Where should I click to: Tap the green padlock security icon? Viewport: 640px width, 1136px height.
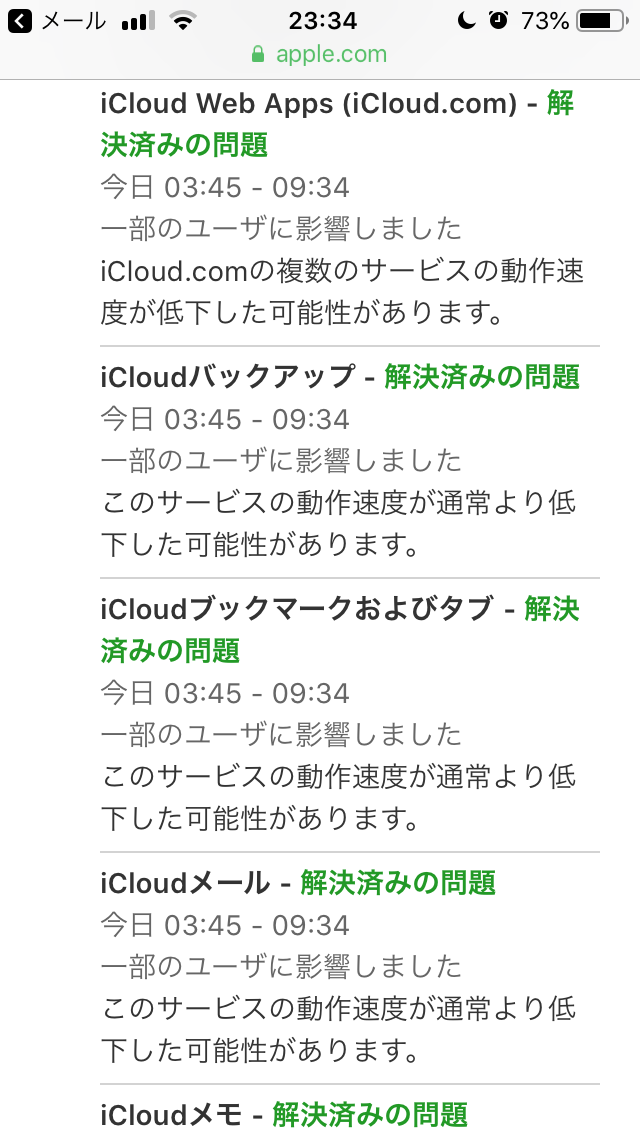coord(259,54)
